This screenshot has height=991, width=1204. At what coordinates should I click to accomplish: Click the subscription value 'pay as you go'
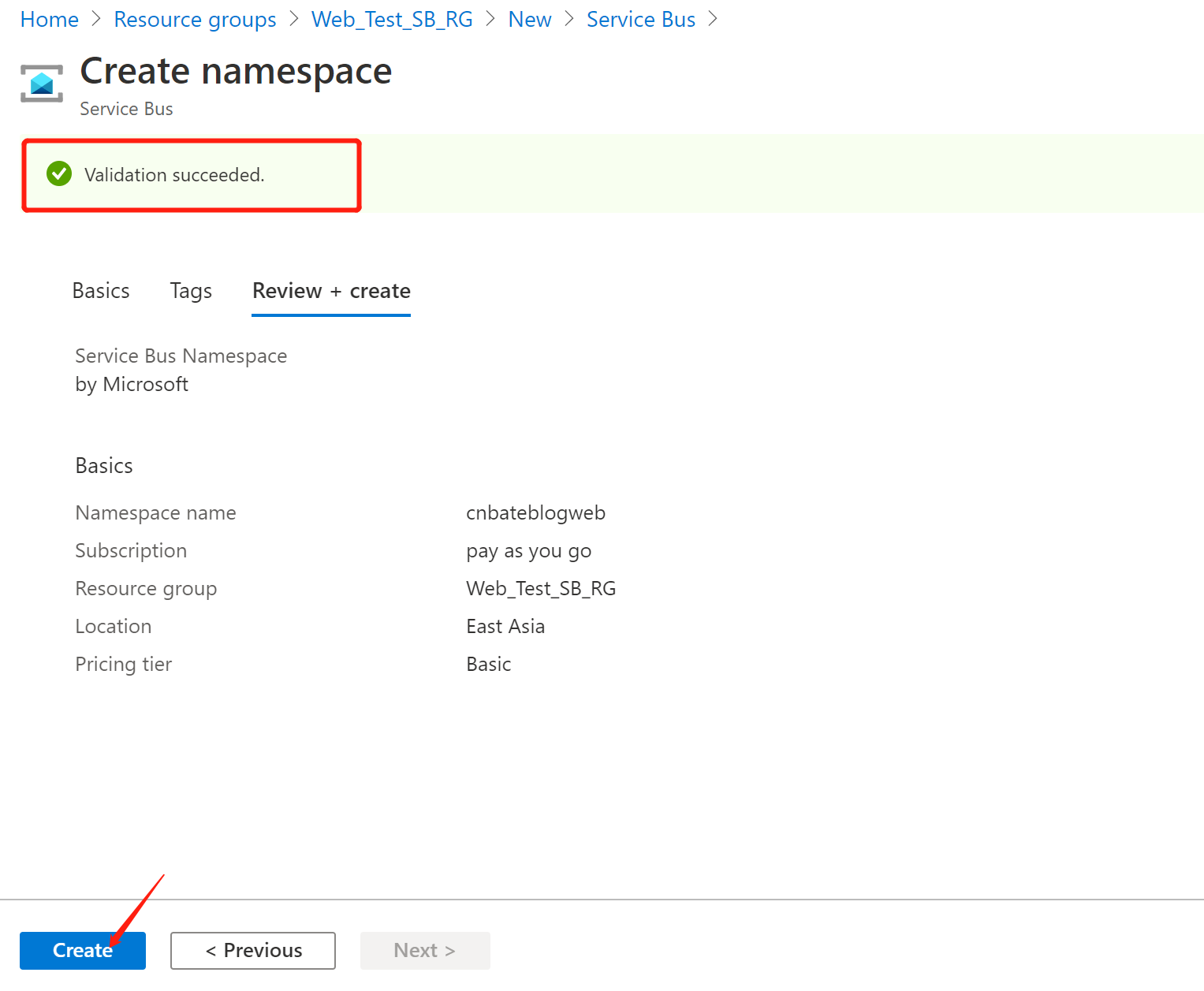click(x=529, y=551)
